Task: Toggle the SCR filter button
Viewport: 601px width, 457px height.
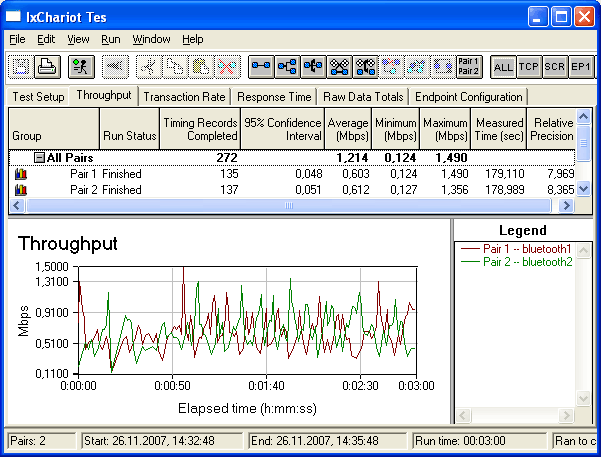Action: (555, 67)
